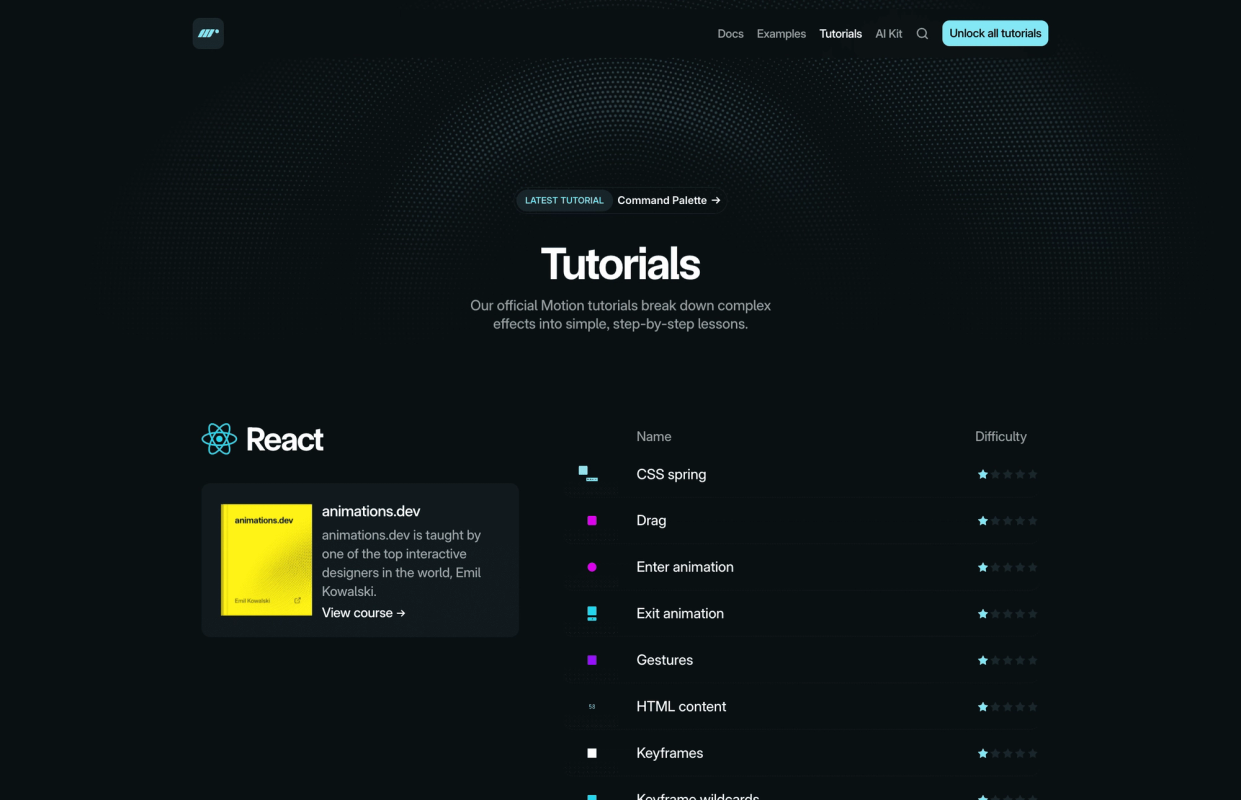Click the Drag tutorial magenta square icon
Screen dimensions: 1241x800
592,521
